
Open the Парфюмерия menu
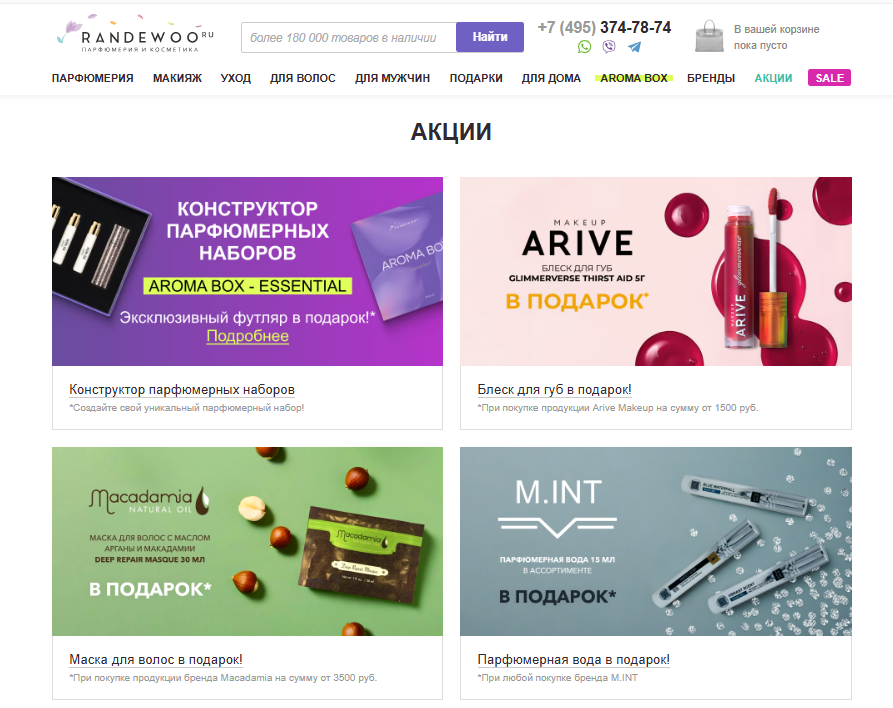click(92, 78)
